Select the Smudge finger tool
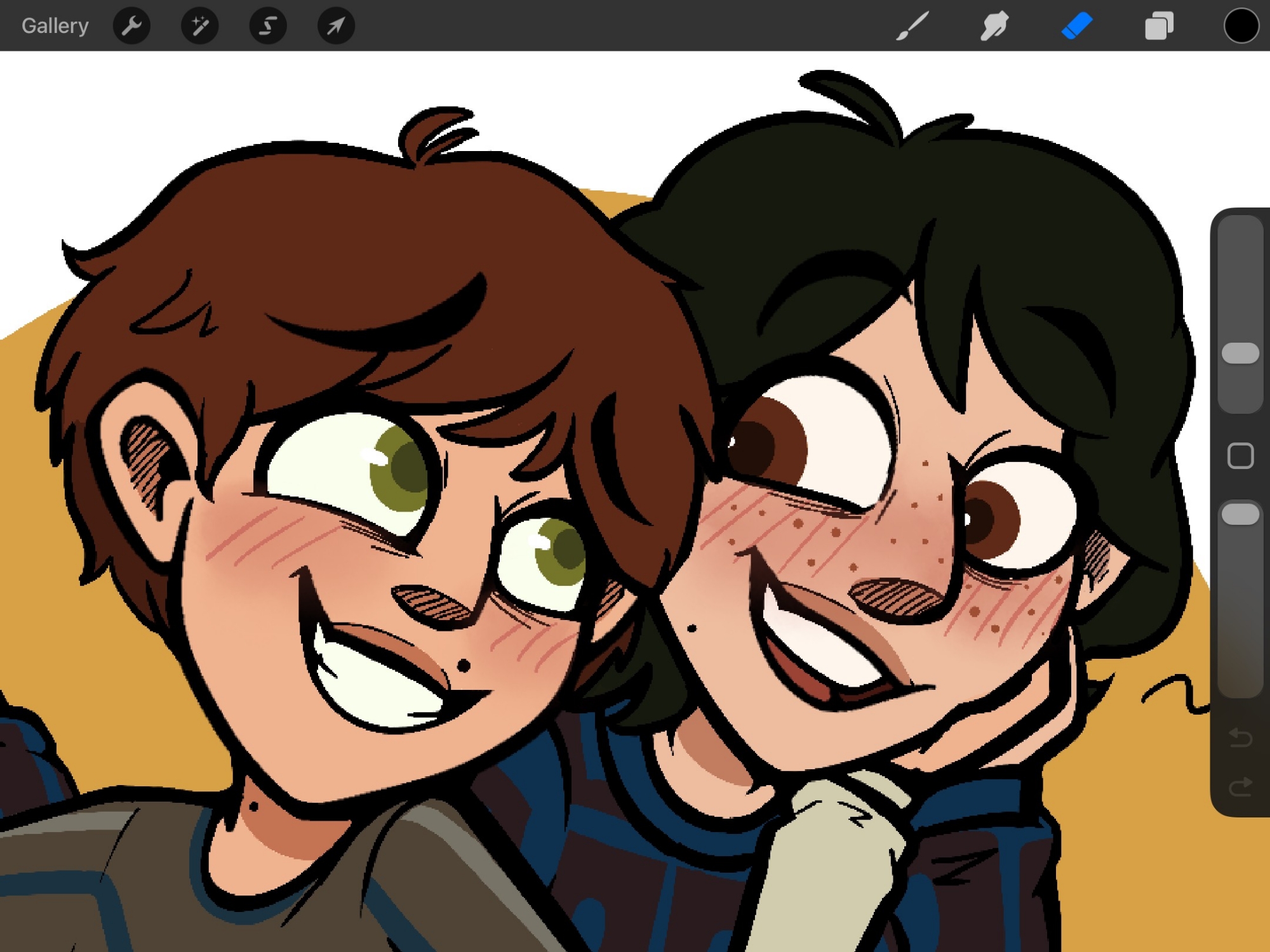The height and width of the screenshot is (952, 1270). click(994, 26)
